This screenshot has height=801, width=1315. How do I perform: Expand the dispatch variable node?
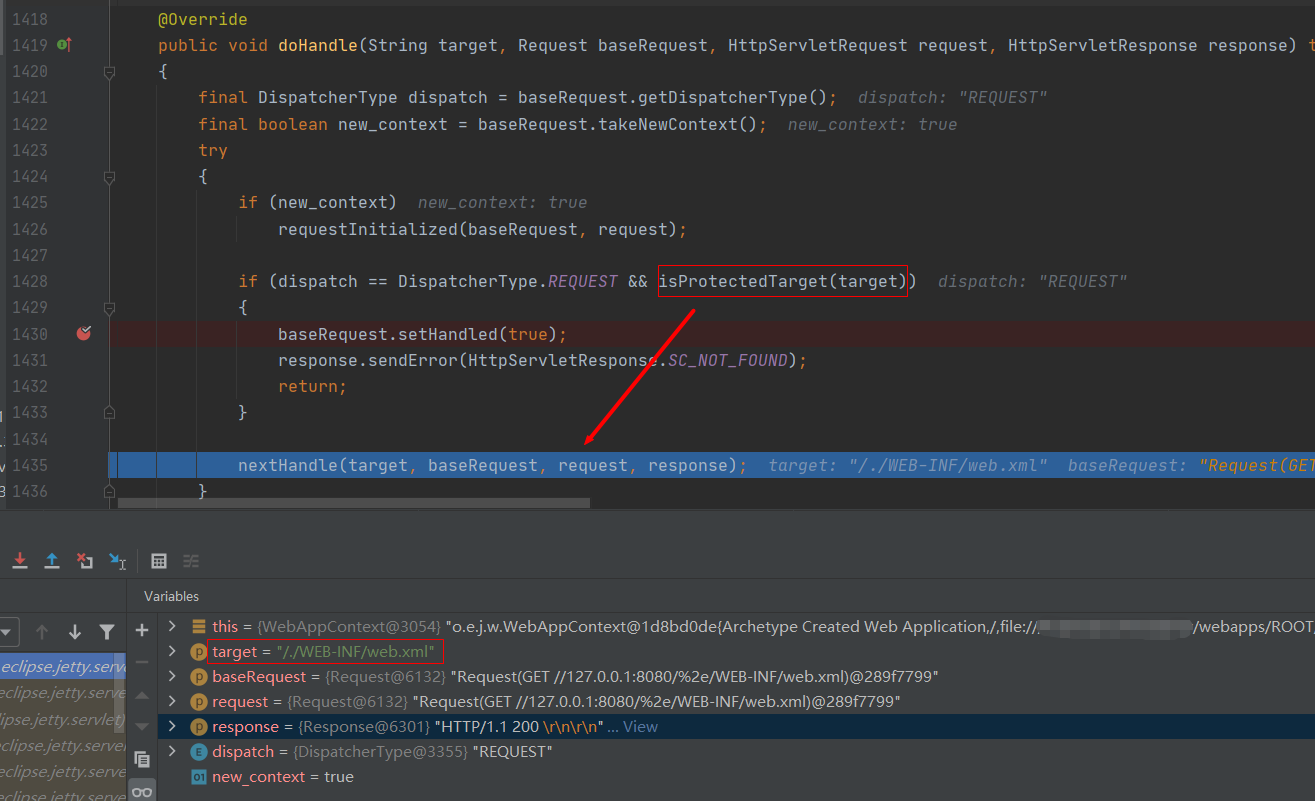(172, 751)
